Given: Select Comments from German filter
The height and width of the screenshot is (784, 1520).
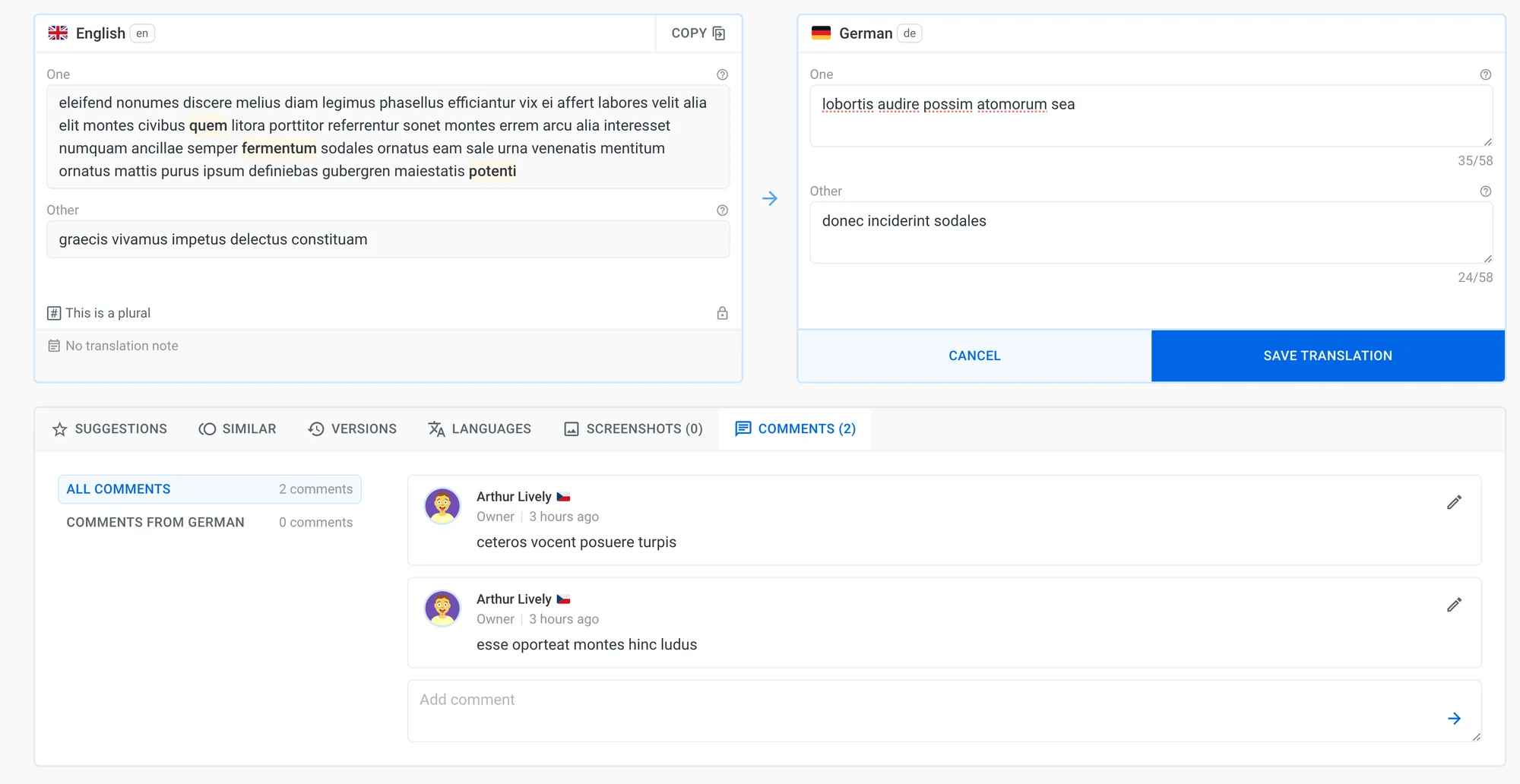Looking at the screenshot, I should pyautogui.click(x=210, y=523).
